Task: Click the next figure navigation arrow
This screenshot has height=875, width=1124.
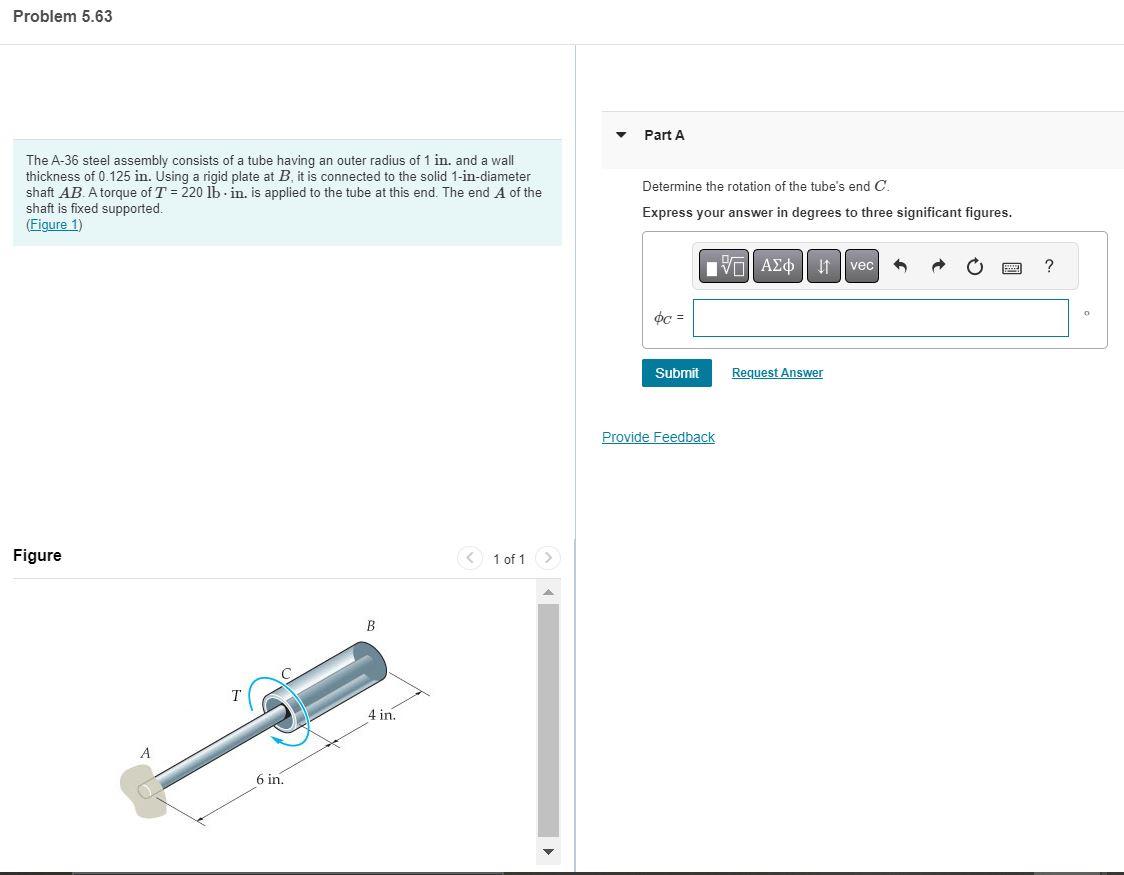Action: pyautogui.click(x=547, y=559)
